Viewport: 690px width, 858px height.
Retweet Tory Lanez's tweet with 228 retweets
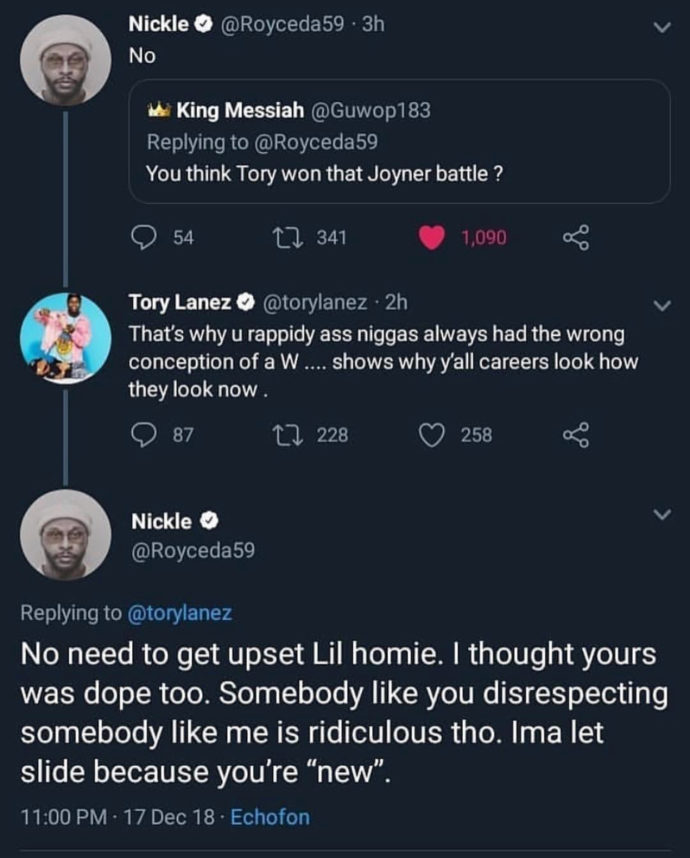(x=287, y=435)
